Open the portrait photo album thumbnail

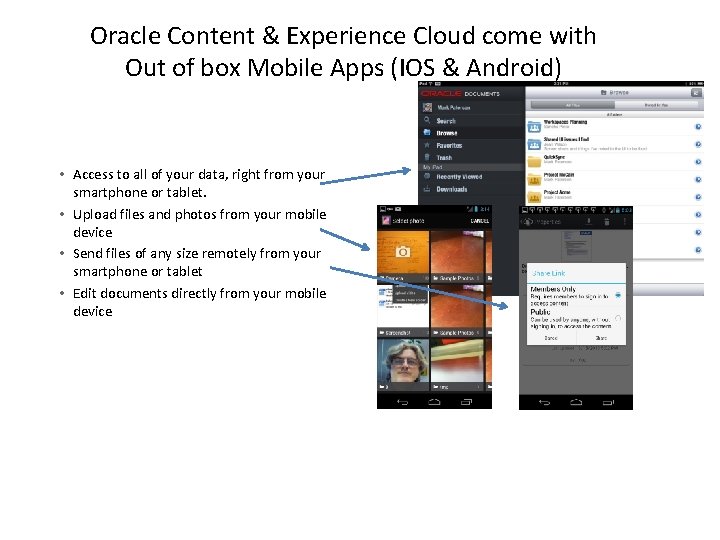pyautogui.click(x=403, y=365)
